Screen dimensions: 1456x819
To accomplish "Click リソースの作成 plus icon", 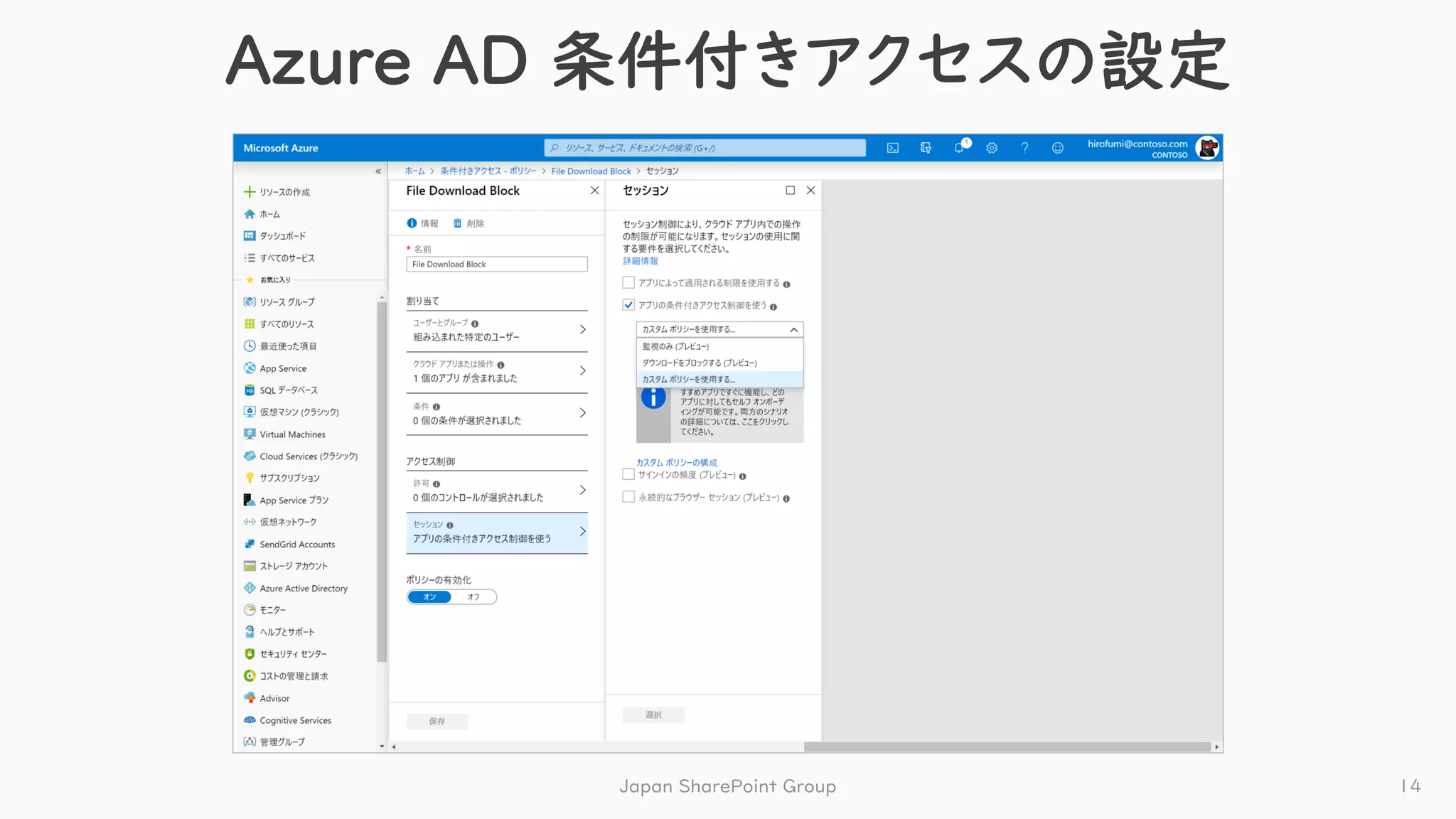I will (250, 192).
